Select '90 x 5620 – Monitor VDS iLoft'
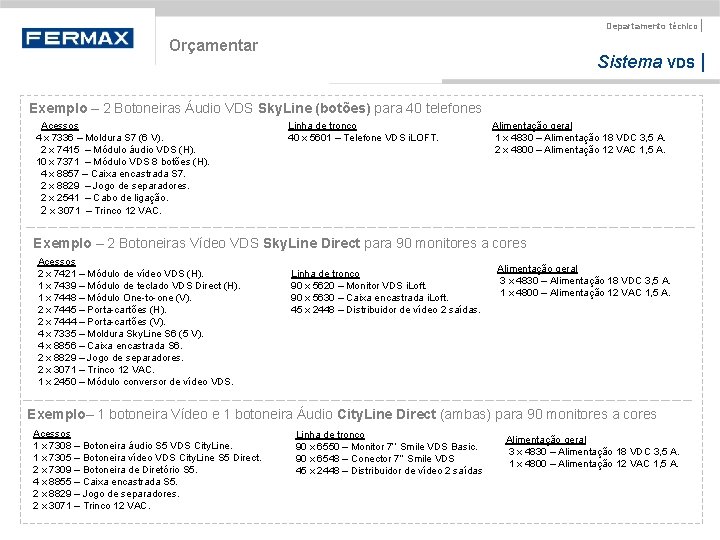The height and width of the screenshot is (540, 720). (x=359, y=286)
